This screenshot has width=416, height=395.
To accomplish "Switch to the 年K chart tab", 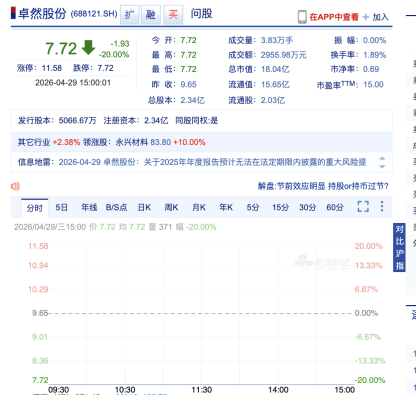I will [x=226, y=207].
